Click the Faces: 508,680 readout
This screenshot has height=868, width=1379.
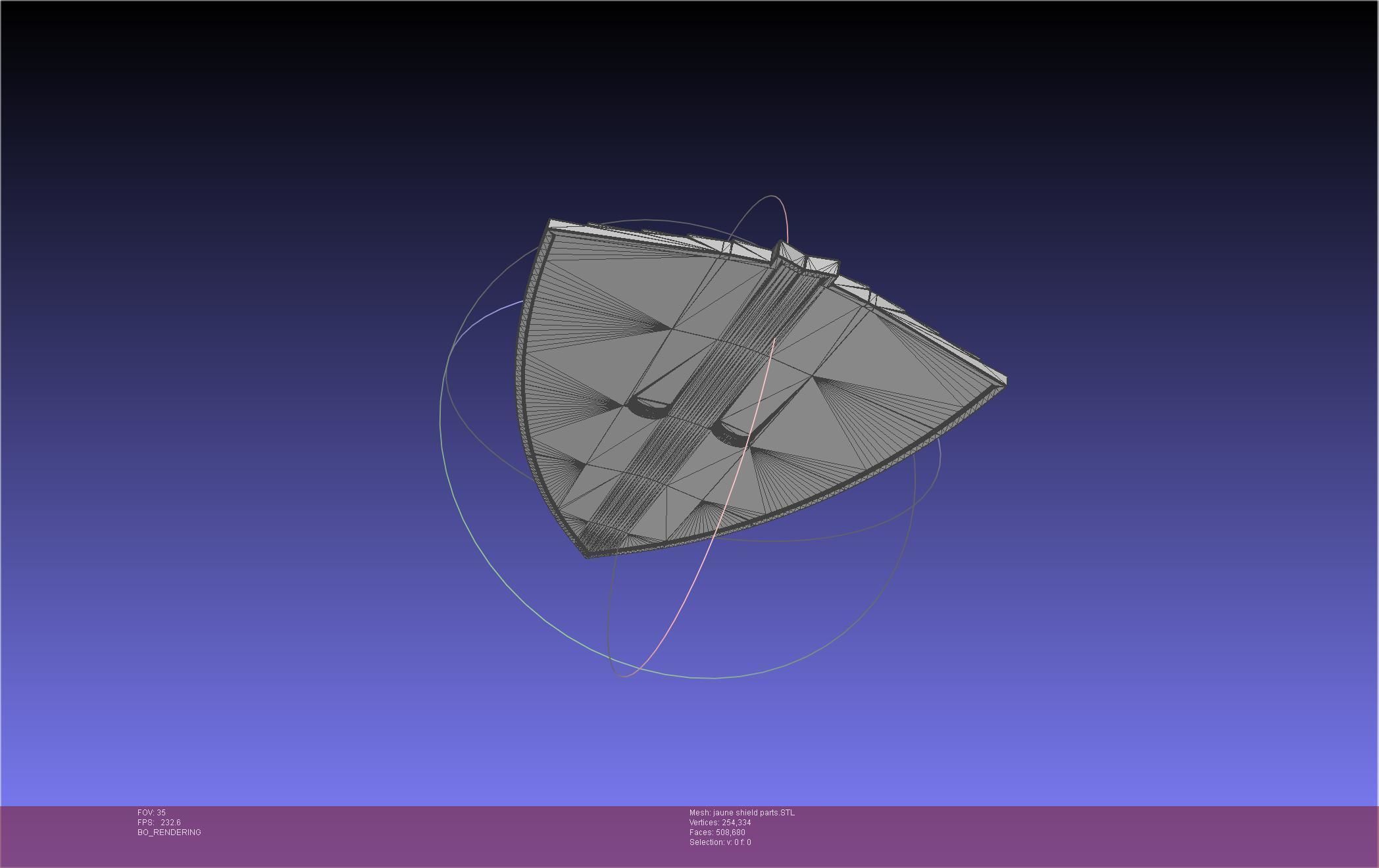click(x=717, y=832)
